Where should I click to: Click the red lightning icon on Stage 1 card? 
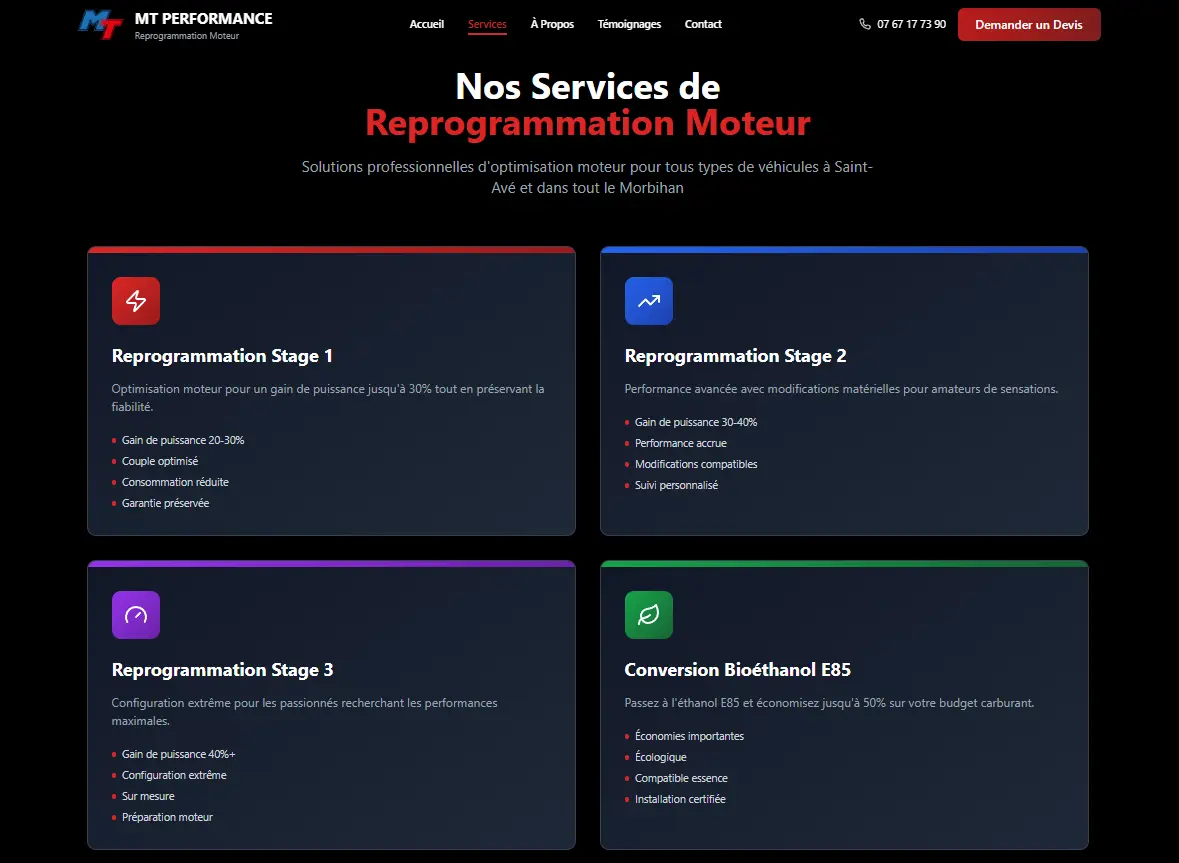click(x=135, y=300)
